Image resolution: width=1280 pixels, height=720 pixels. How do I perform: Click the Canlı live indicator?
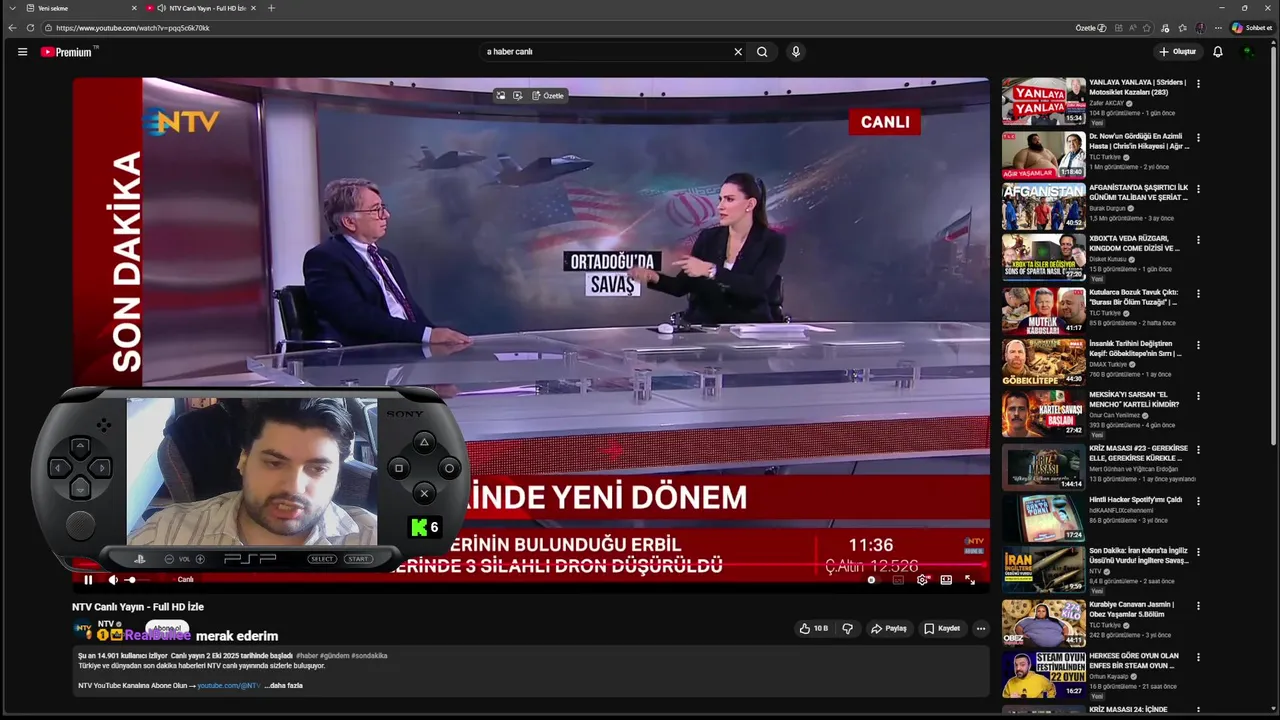point(186,579)
